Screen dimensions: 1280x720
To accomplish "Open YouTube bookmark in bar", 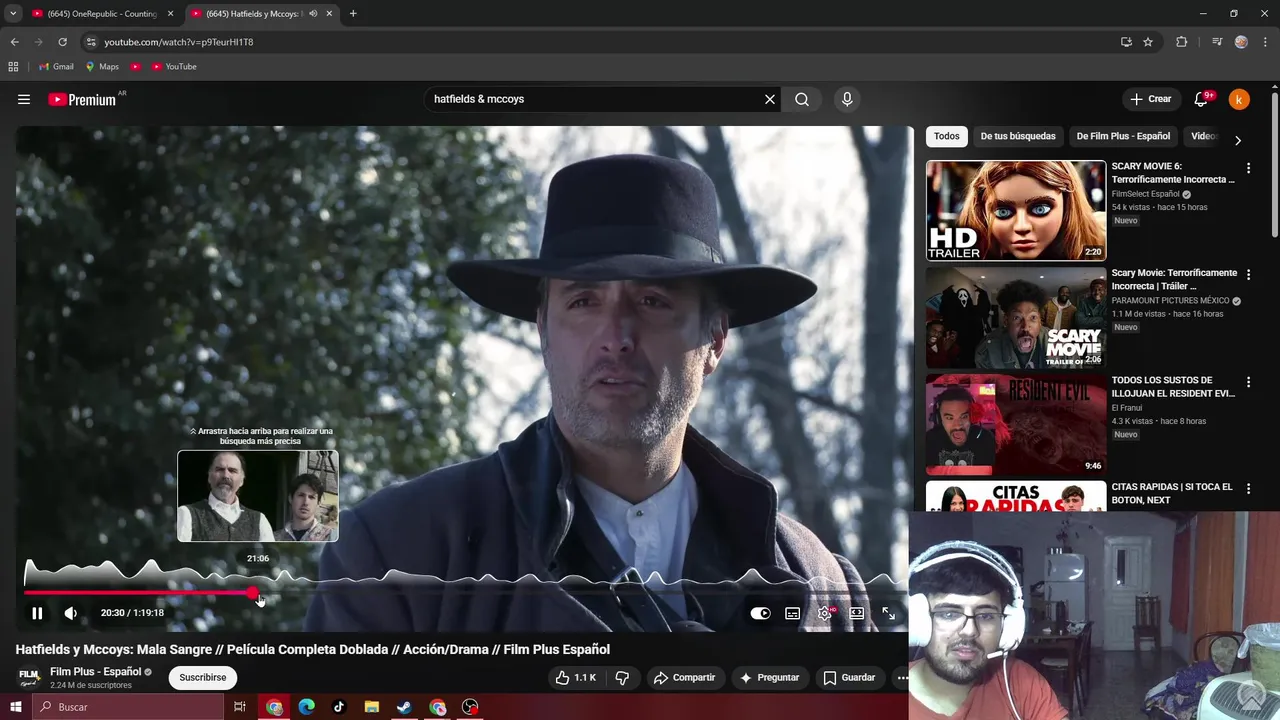I will 174,67.
